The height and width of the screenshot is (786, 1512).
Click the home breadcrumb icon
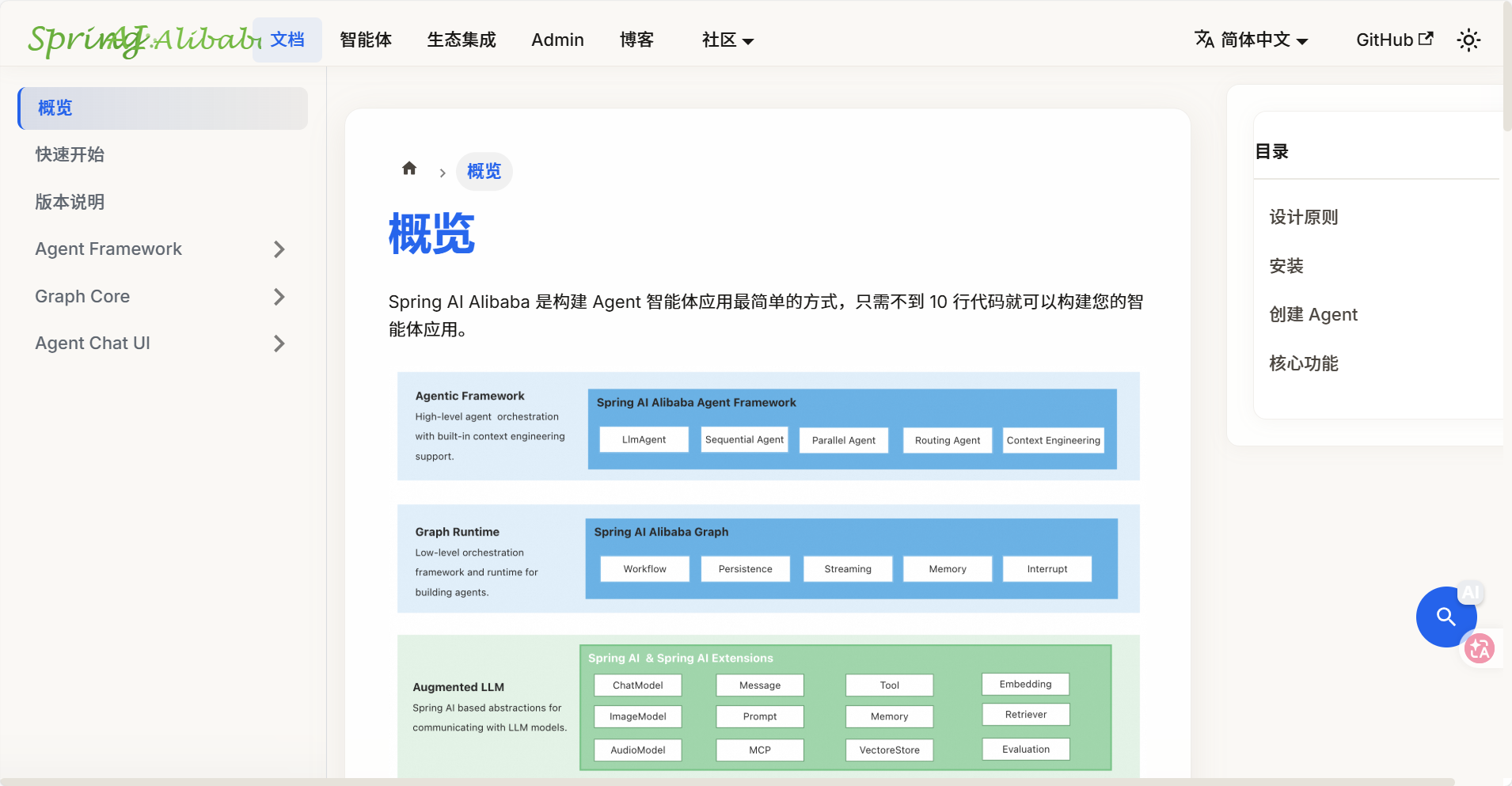409,168
